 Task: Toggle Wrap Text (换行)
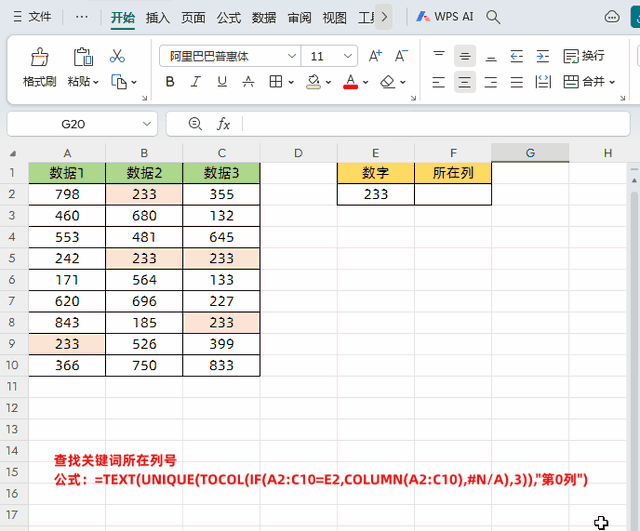pyautogui.click(x=584, y=56)
